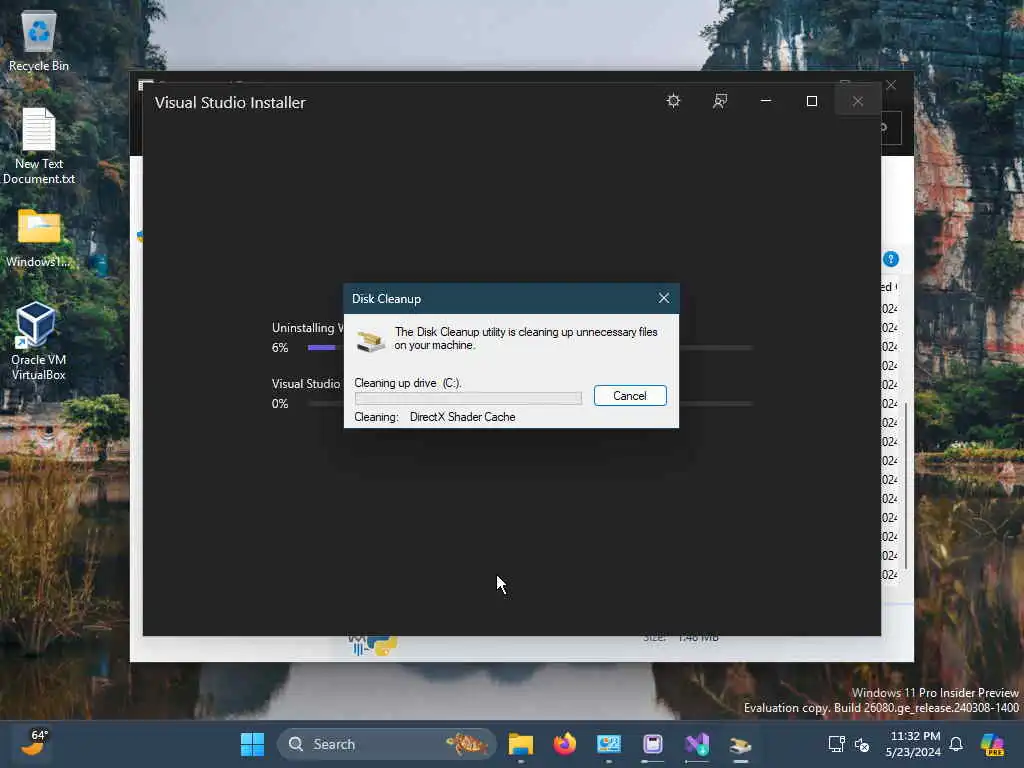1024x768 pixels.
Task: Close the background window behind the installer
Action: click(891, 85)
